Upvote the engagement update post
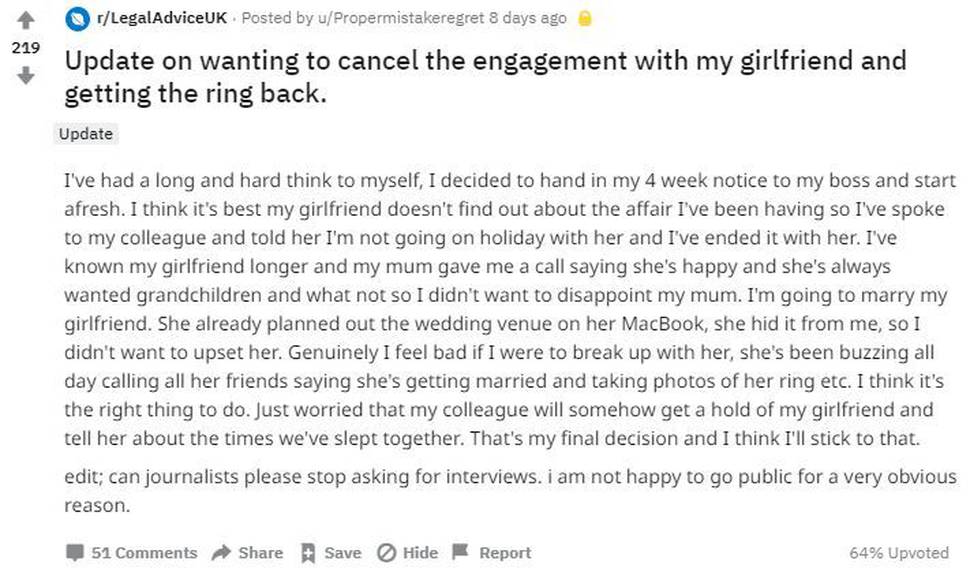This screenshot has height=587, width=970. point(25,20)
